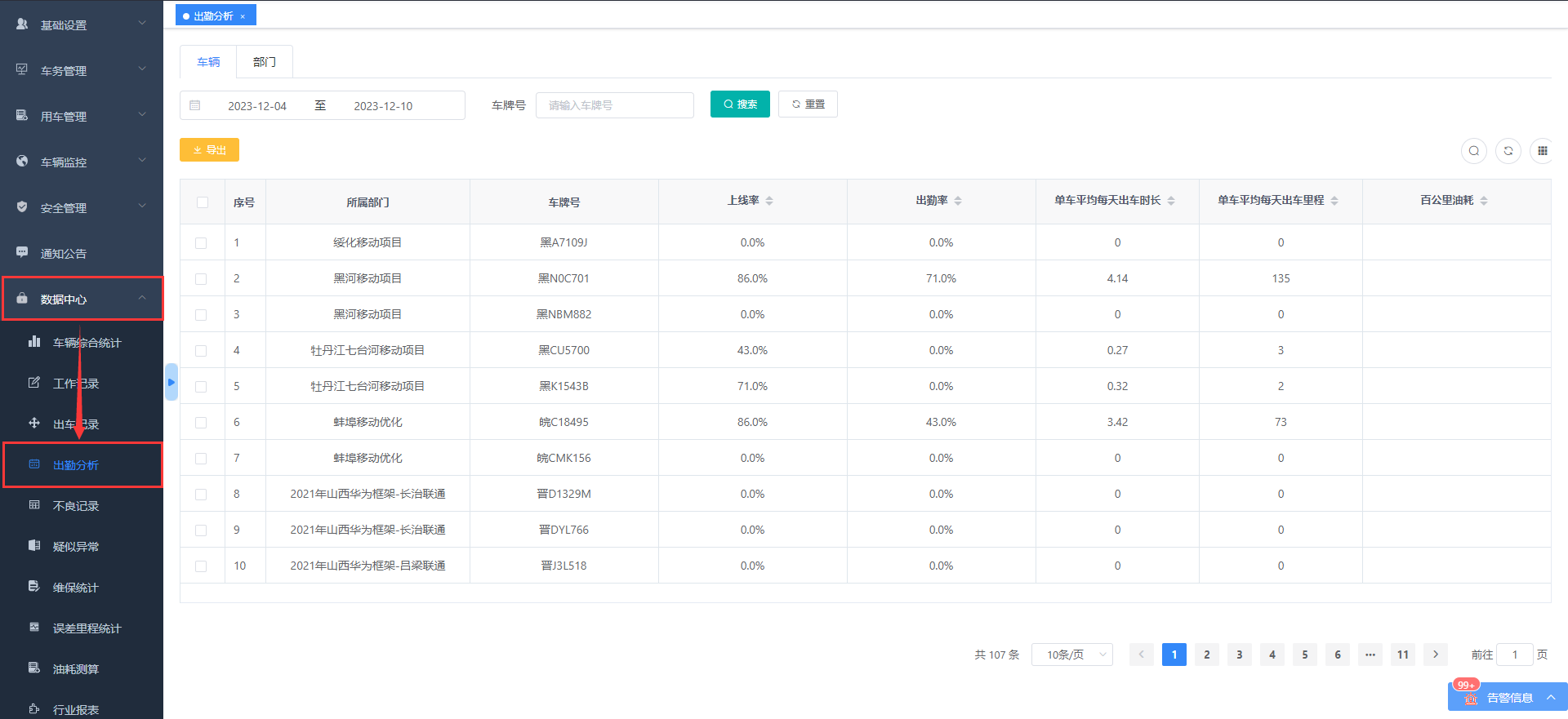Check the row for 黑N0C701
Screen dimensions: 1568x719
point(201,279)
